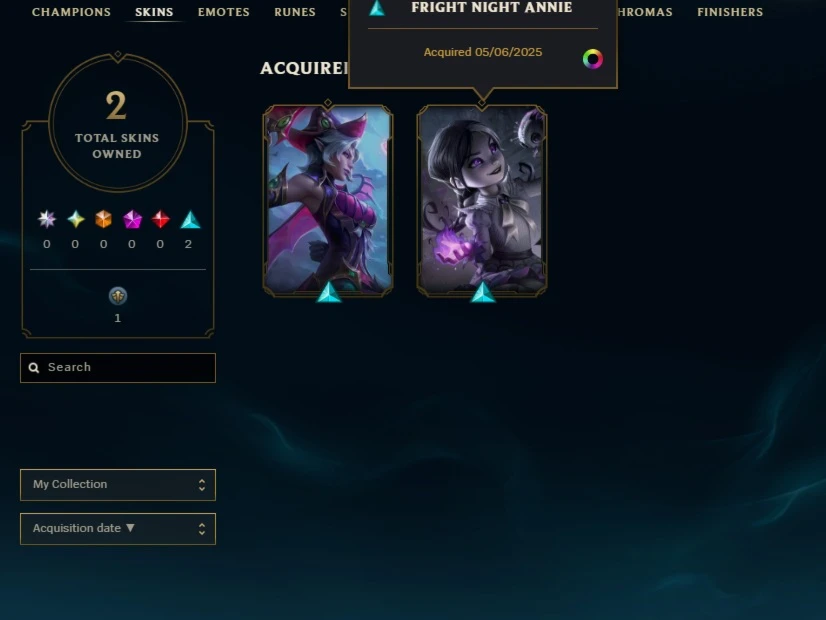Open the Emotes tab

[x=223, y=12]
